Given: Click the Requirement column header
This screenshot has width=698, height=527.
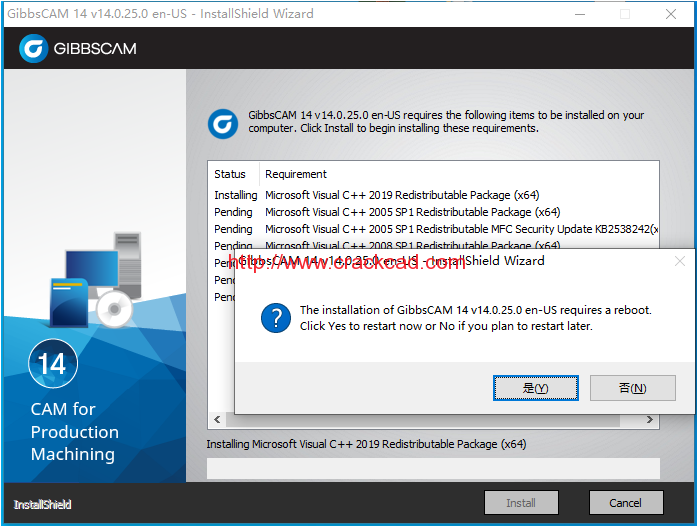Looking at the screenshot, I should (296, 174).
